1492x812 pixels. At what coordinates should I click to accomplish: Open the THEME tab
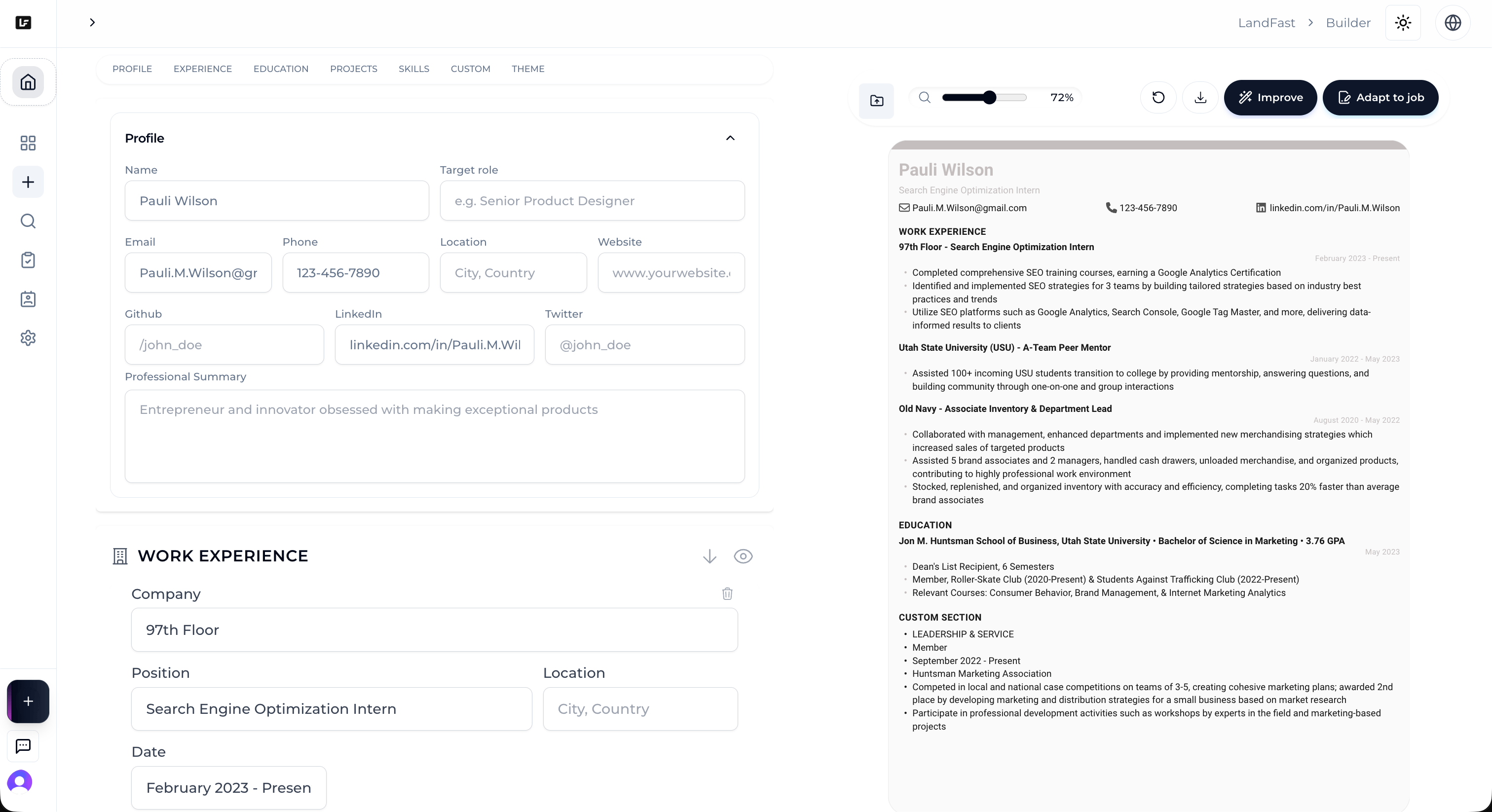coord(527,69)
